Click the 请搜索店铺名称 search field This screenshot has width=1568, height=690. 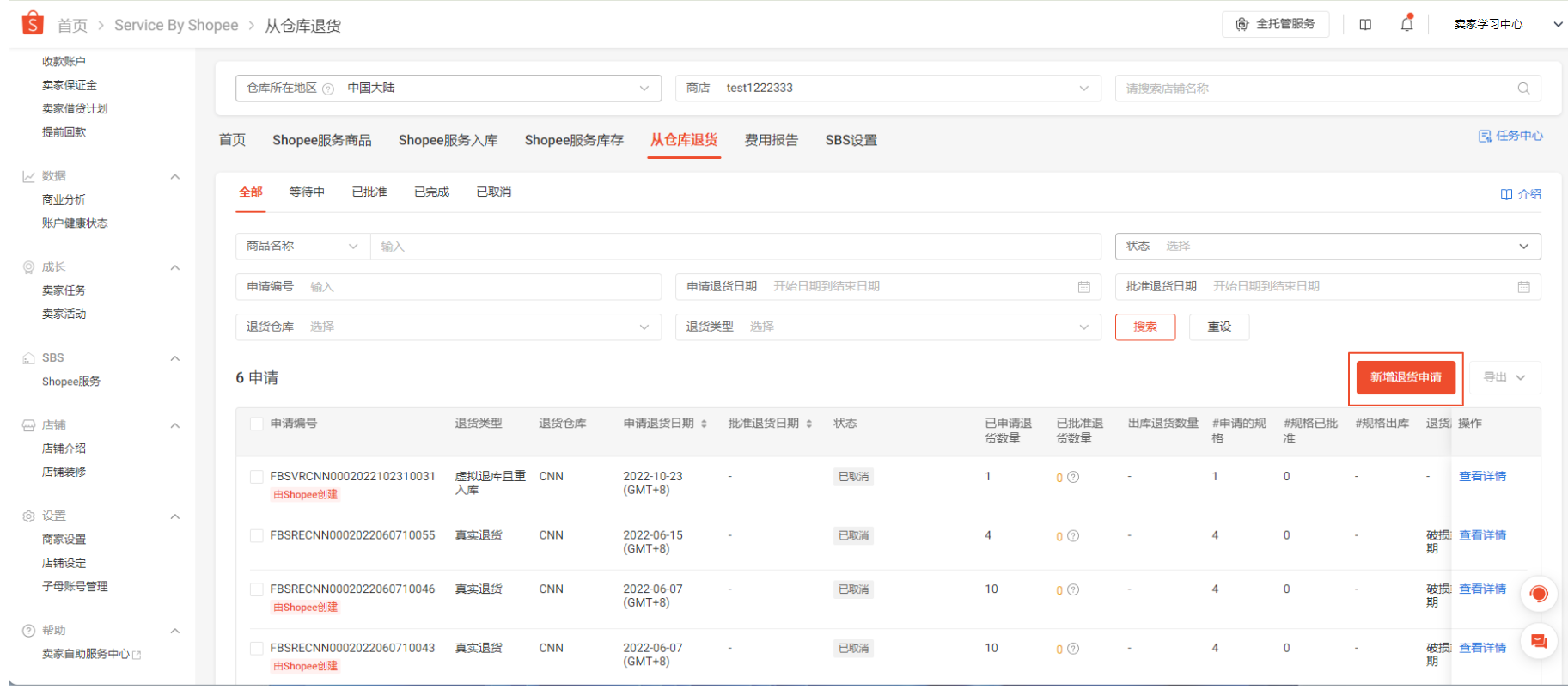(x=1327, y=89)
